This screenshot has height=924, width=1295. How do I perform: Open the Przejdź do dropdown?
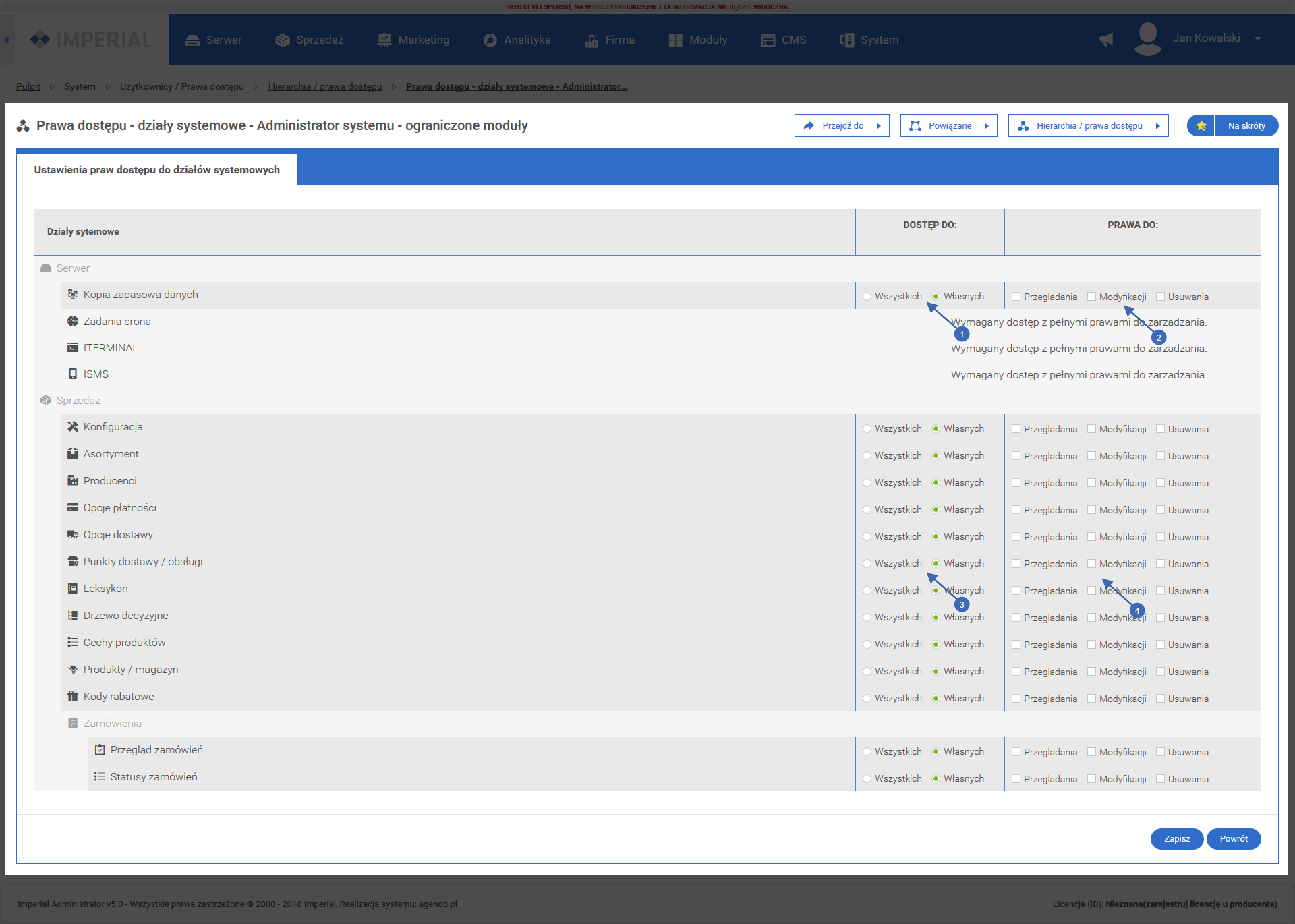(842, 126)
